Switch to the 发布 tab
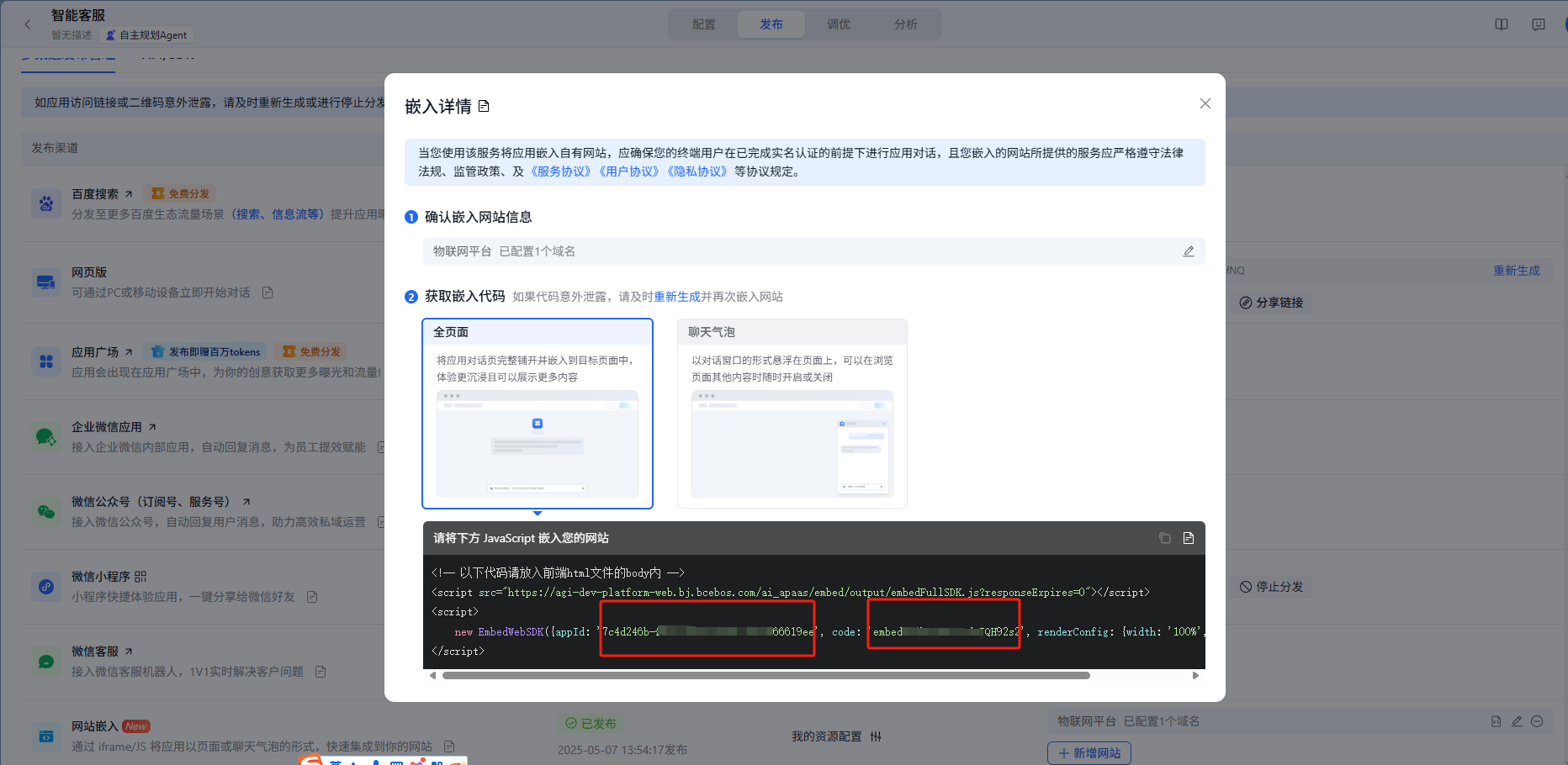This screenshot has width=1568, height=765. tap(771, 24)
